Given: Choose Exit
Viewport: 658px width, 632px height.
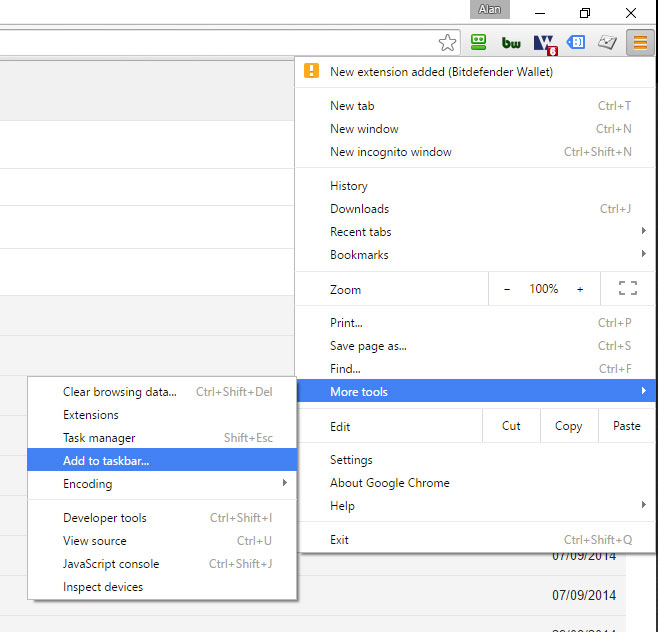Looking at the screenshot, I should tap(475, 540).
